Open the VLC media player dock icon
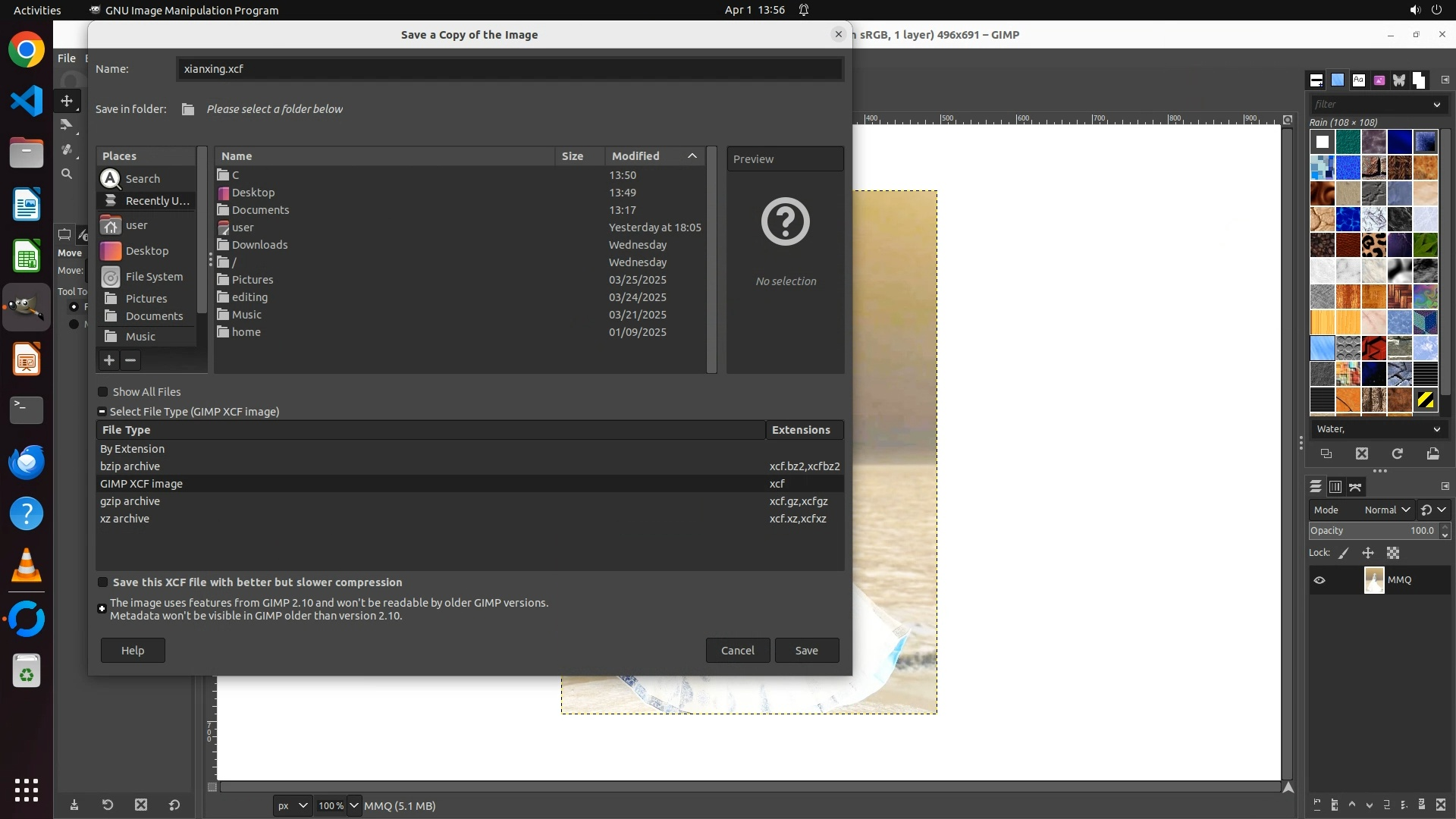1456x819 pixels. coord(27,566)
